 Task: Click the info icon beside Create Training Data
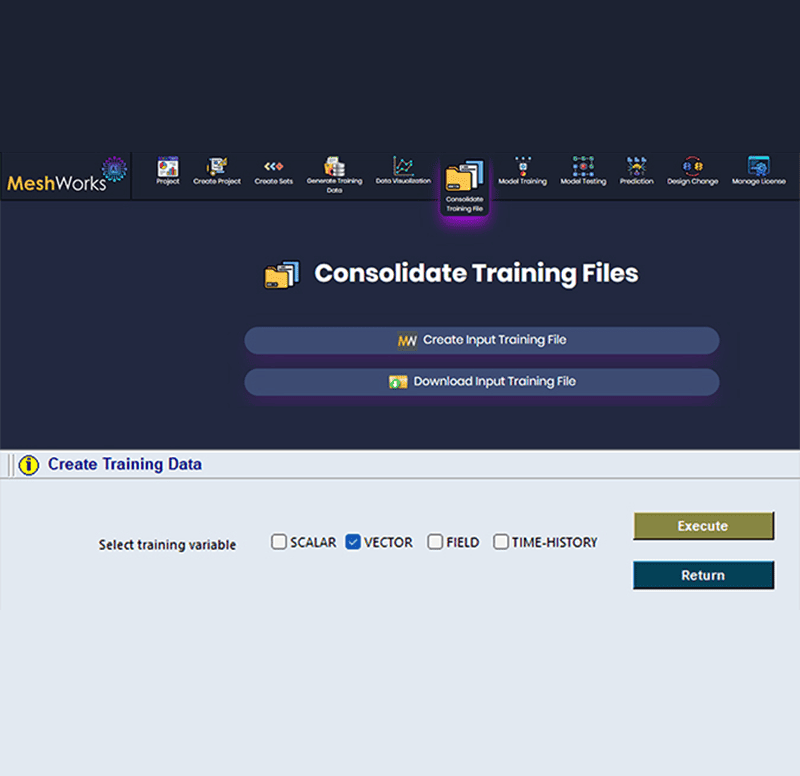point(27,465)
